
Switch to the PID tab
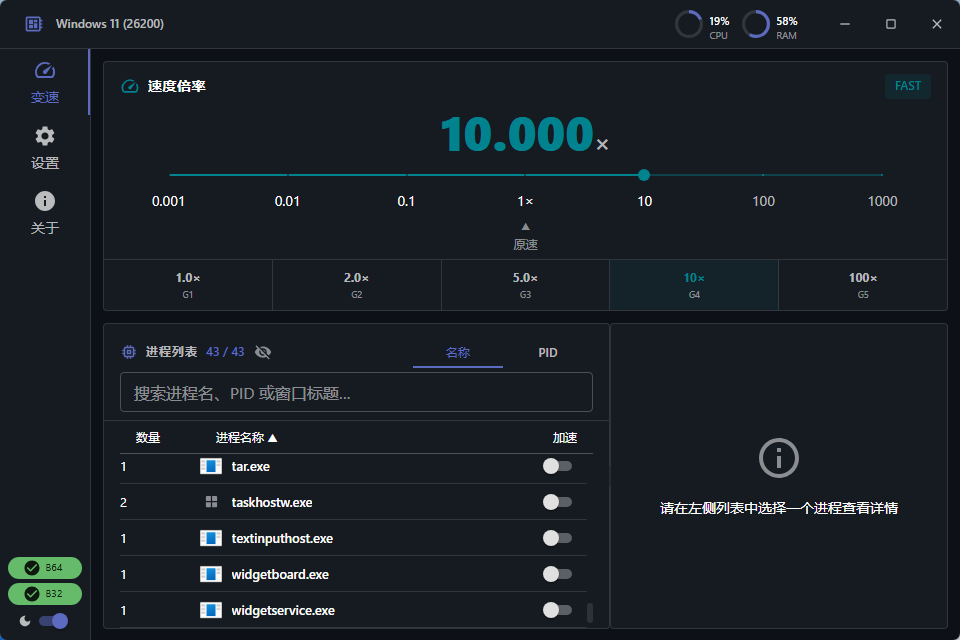pyautogui.click(x=548, y=353)
